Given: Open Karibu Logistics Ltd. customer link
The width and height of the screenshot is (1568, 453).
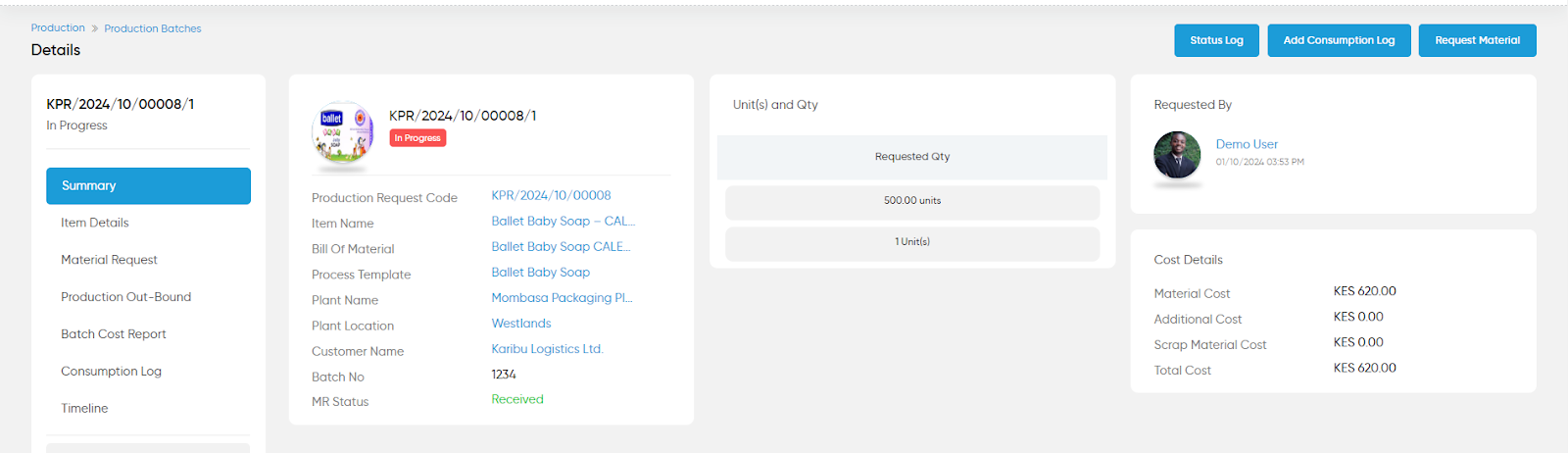Looking at the screenshot, I should [x=548, y=349].
